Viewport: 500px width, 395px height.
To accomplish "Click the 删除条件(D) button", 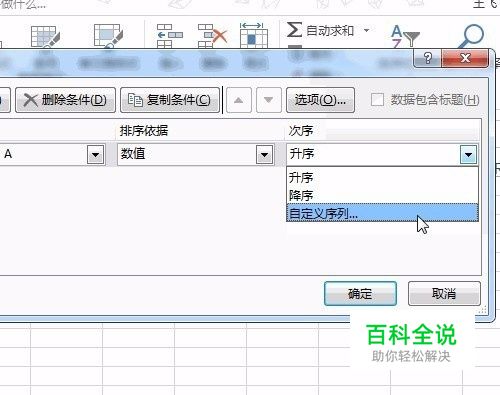I will click(65, 100).
